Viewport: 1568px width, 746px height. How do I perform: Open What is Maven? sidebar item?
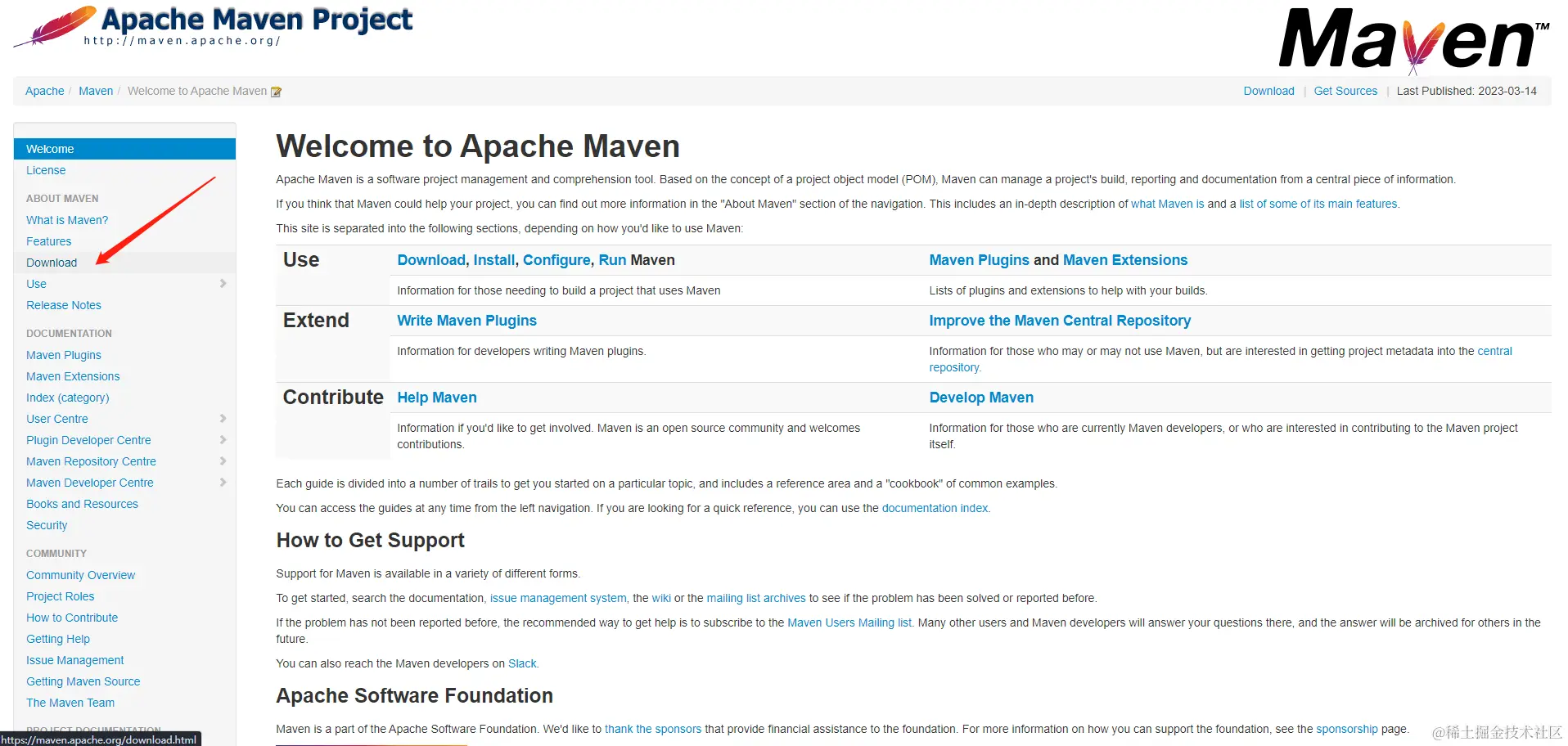67,220
